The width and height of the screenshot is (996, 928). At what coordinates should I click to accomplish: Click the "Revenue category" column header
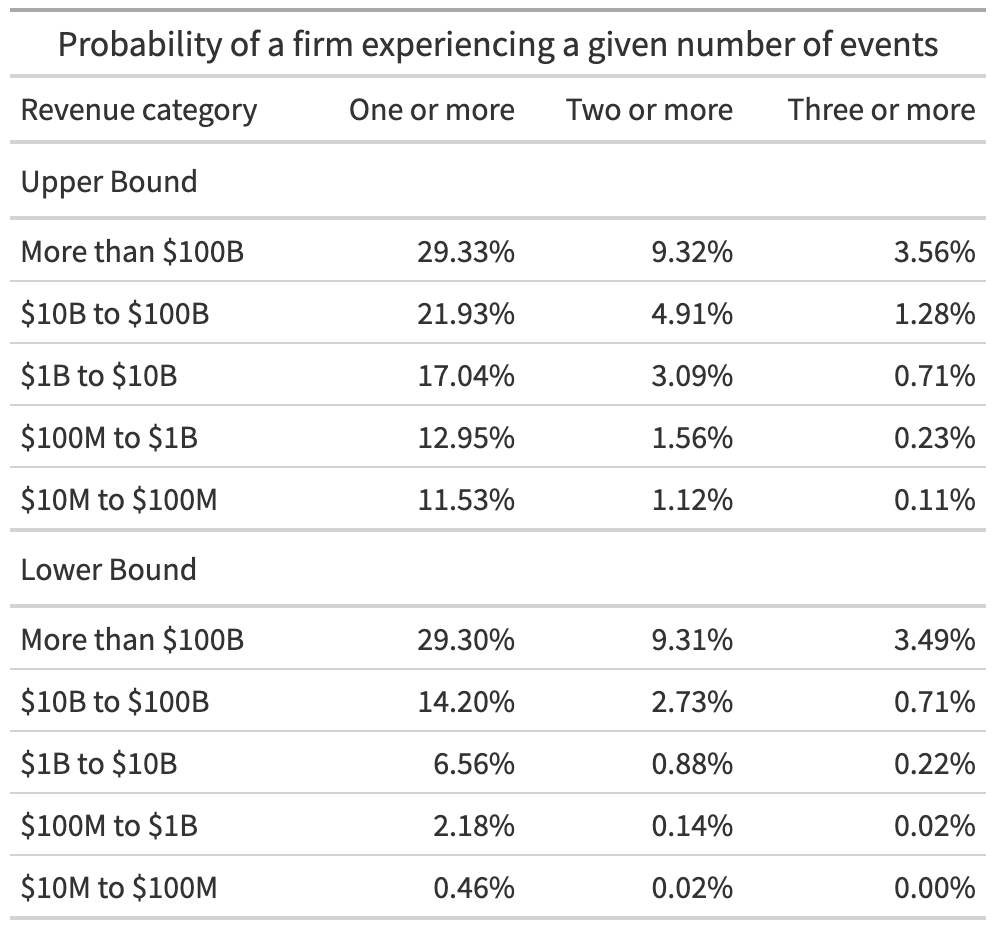point(139,110)
